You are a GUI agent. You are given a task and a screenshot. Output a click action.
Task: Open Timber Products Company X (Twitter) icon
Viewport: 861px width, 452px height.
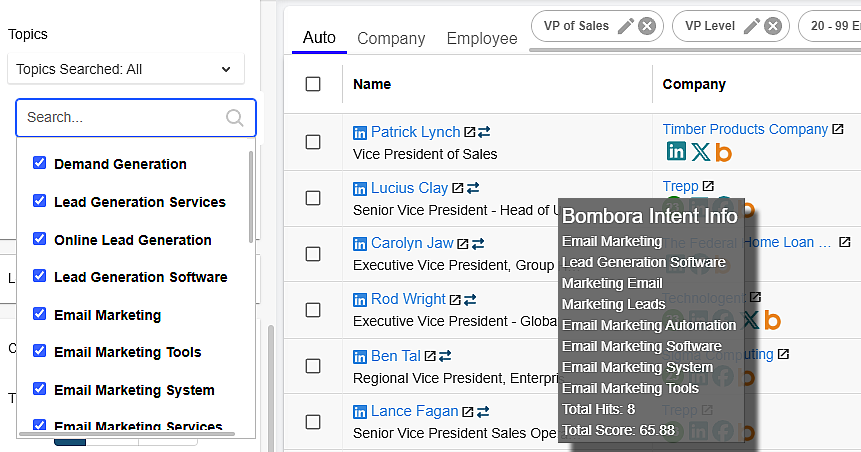tap(701, 152)
